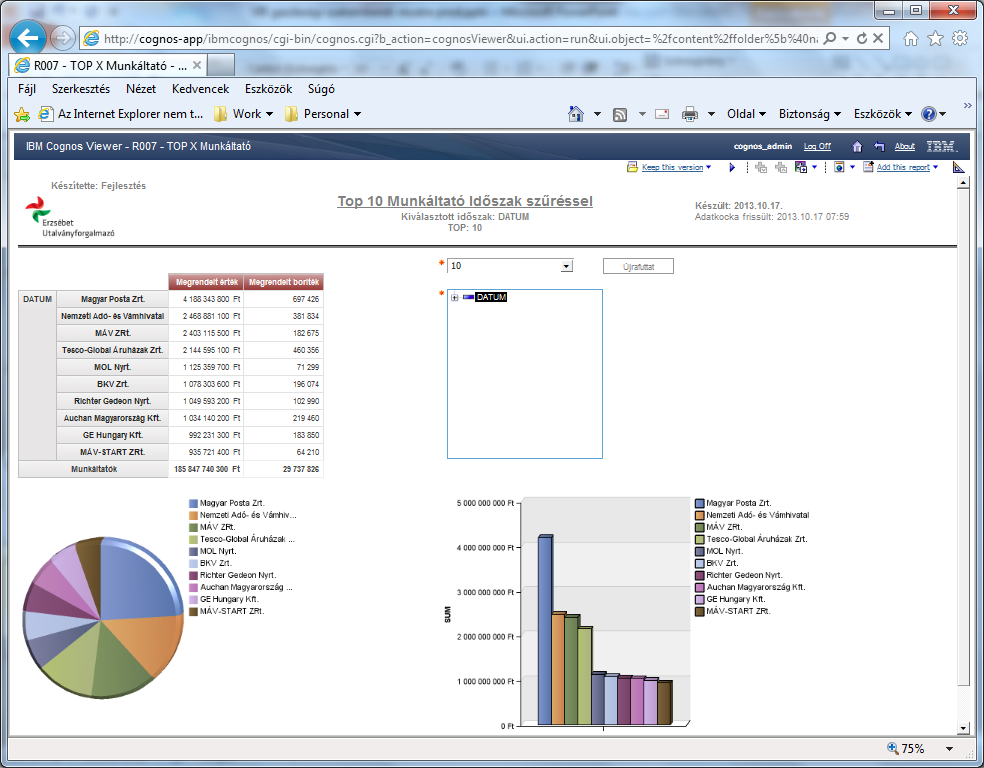
Task: Click the Magyar Posta Zrt. pie legend swatch
Action: (194, 503)
